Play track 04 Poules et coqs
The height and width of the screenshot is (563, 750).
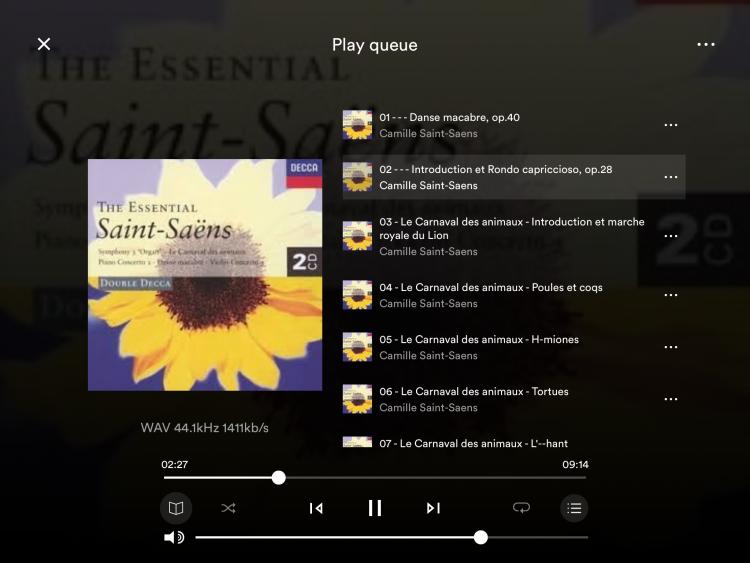(514, 295)
